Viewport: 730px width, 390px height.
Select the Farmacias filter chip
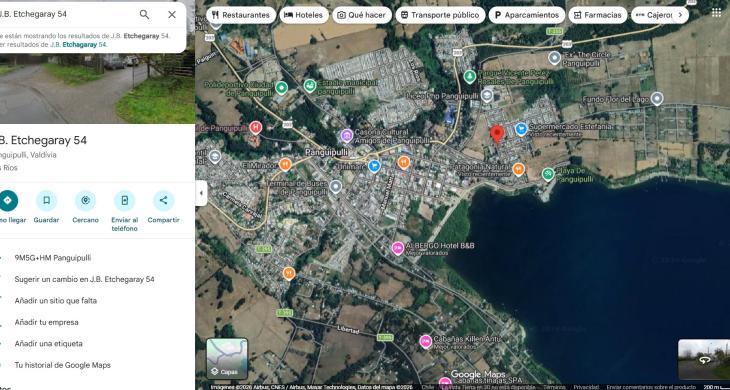point(597,15)
